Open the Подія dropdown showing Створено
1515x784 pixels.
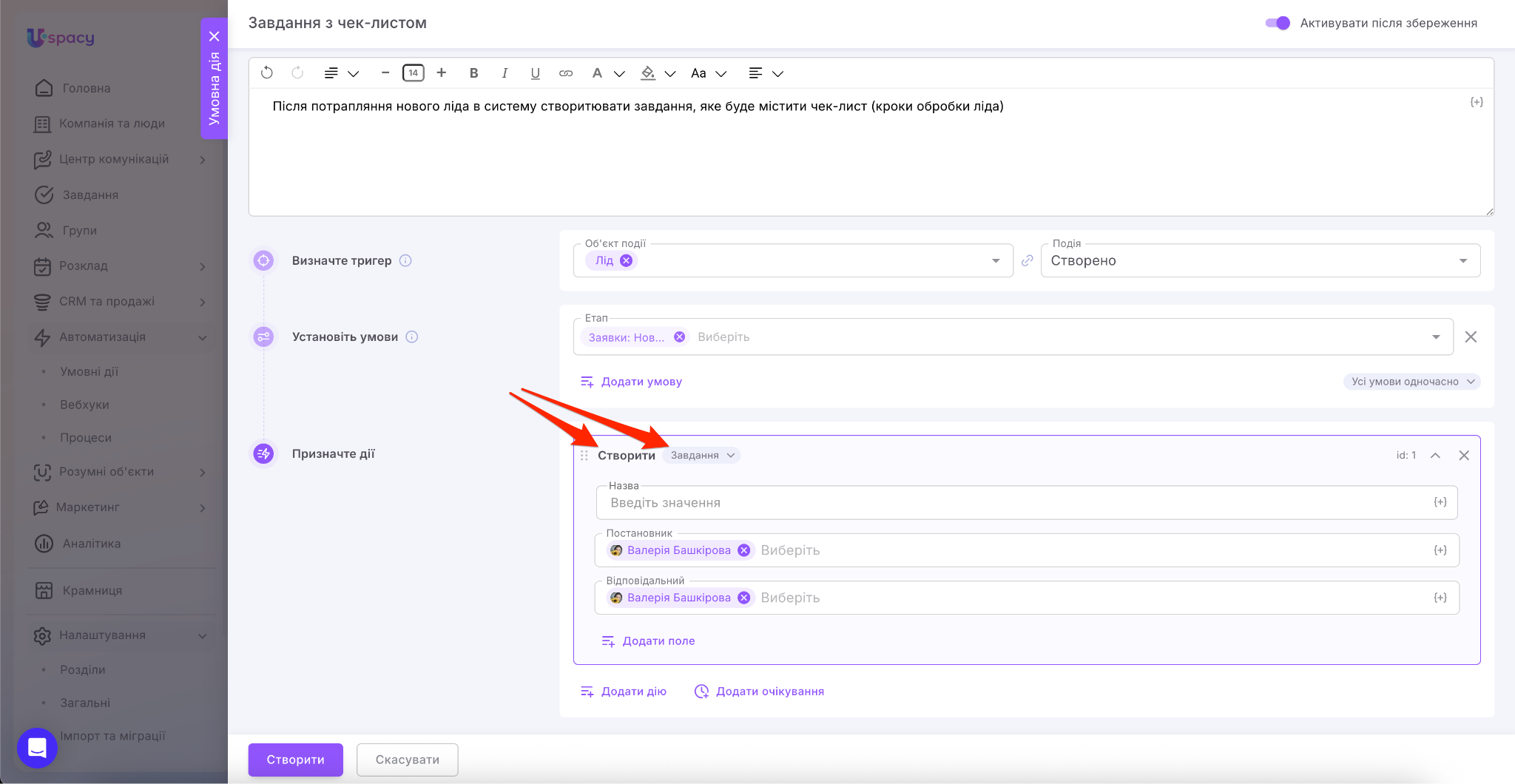click(1260, 260)
